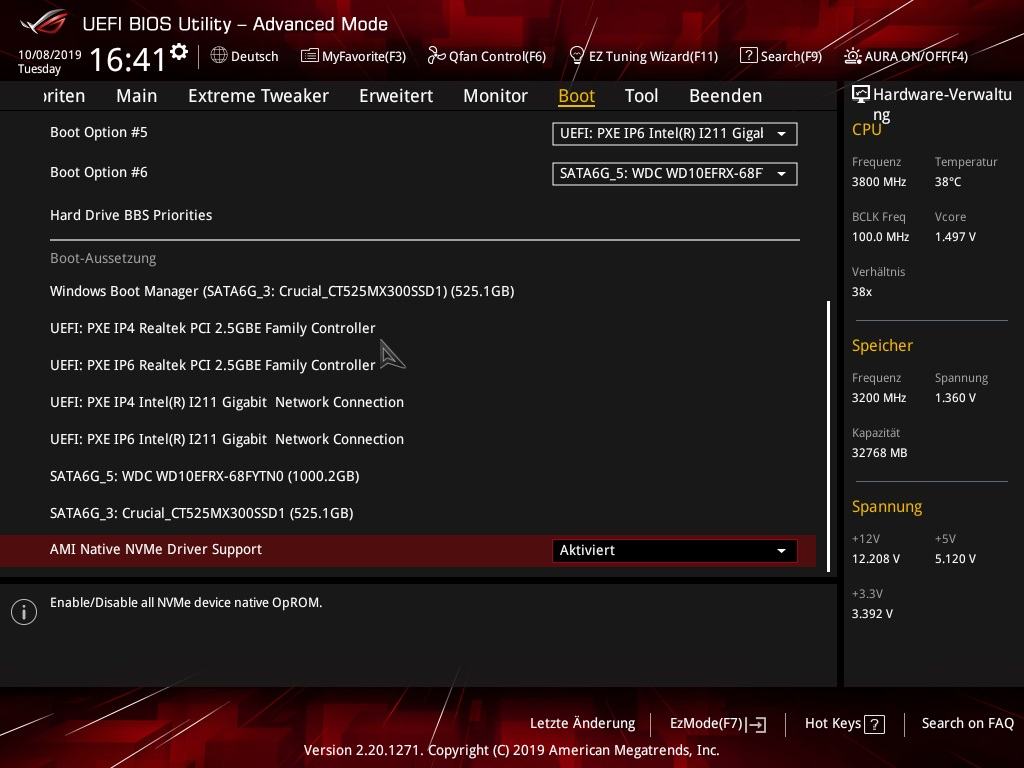Image resolution: width=1024 pixels, height=768 pixels.
Task: Click the Qfan Control fan icon
Action: coord(436,56)
